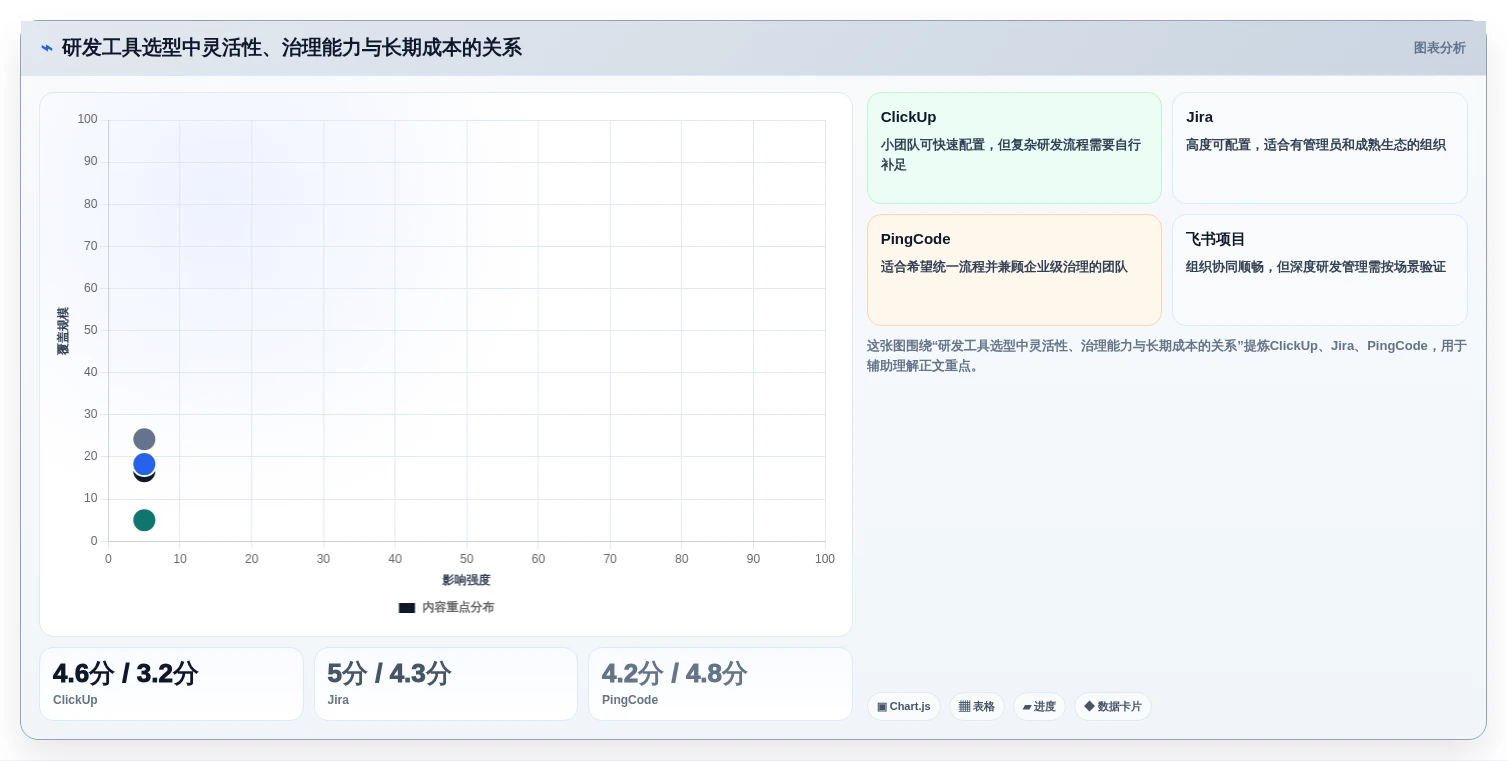Click the 覆盖规模 y-axis label

(x=63, y=331)
